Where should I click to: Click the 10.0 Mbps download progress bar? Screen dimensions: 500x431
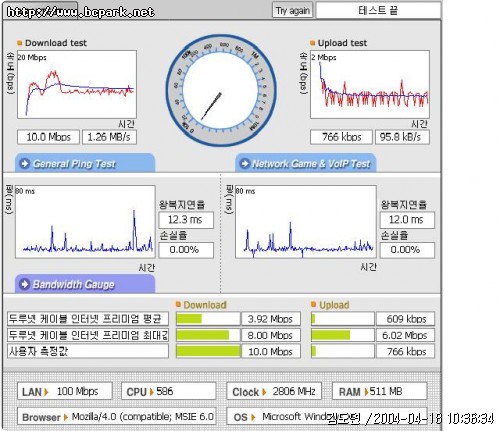(208, 351)
